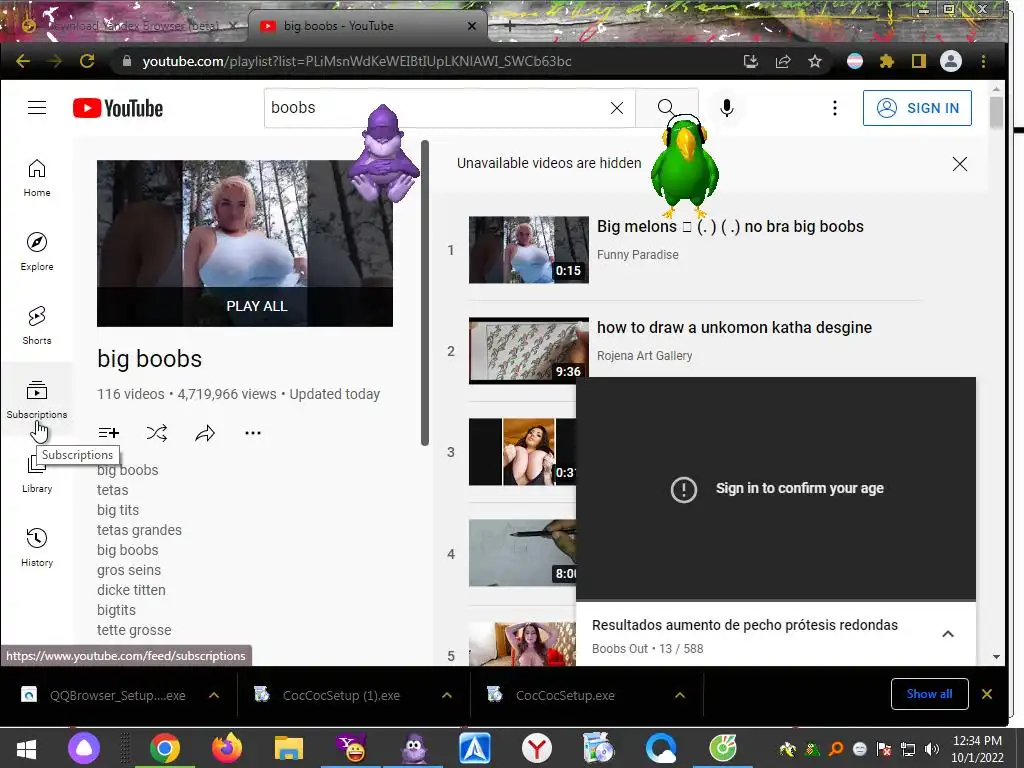Bookmark this page with the star icon
Image resolution: width=1024 pixels, height=768 pixels.
click(814, 61)
